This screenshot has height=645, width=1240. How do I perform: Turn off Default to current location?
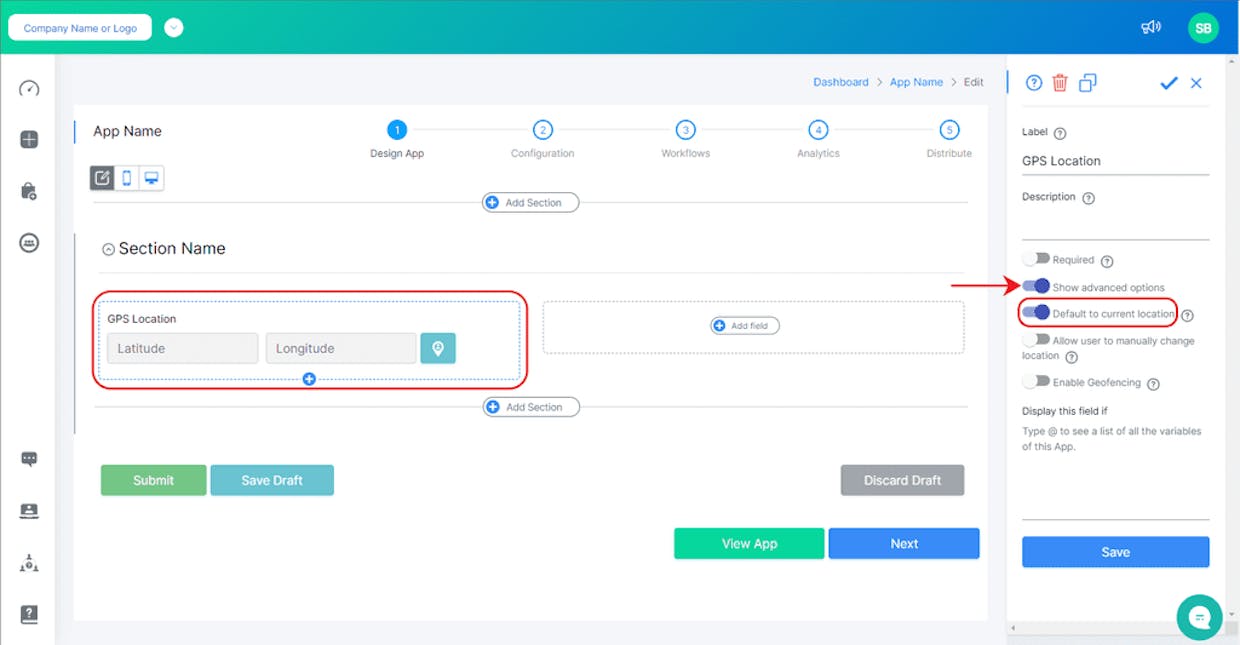(1036, 312)
